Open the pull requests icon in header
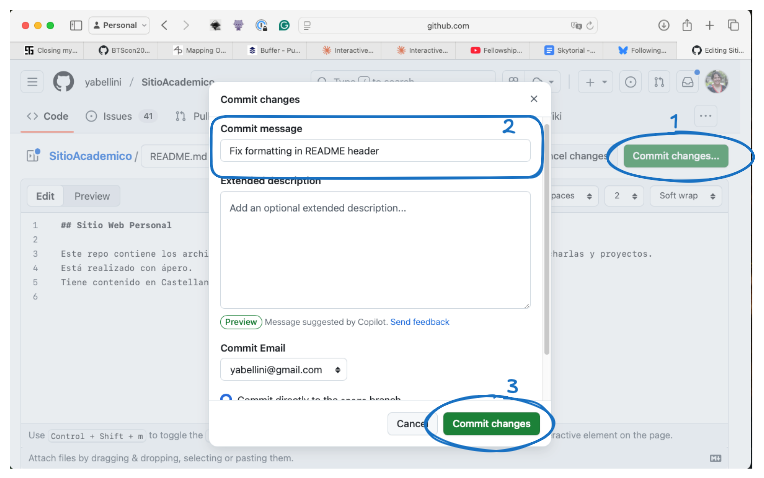 (x=659, y=82)
